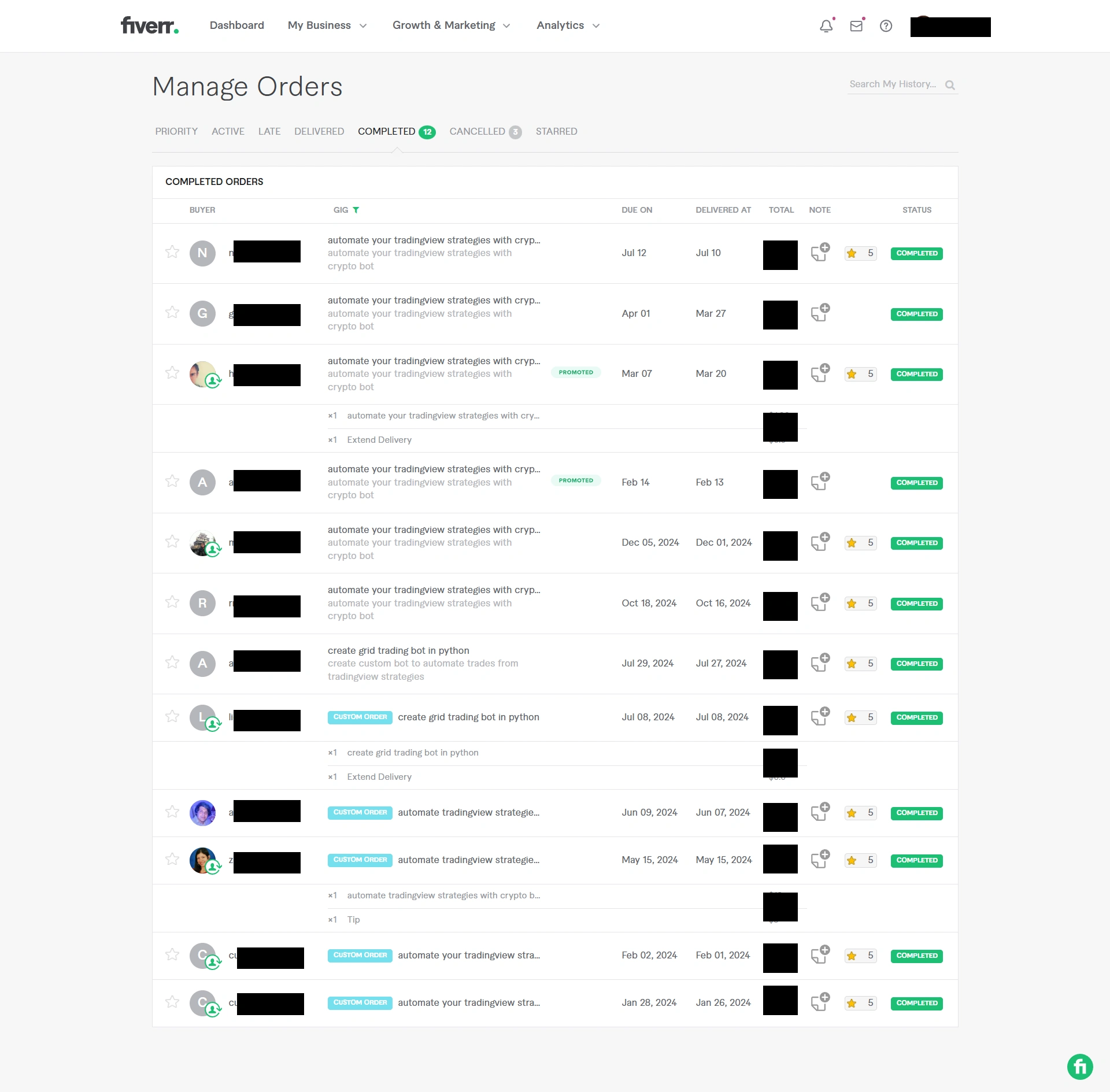Expand the Growth & Marketing menu
Screen dimensions: 1110x1092
451,25
